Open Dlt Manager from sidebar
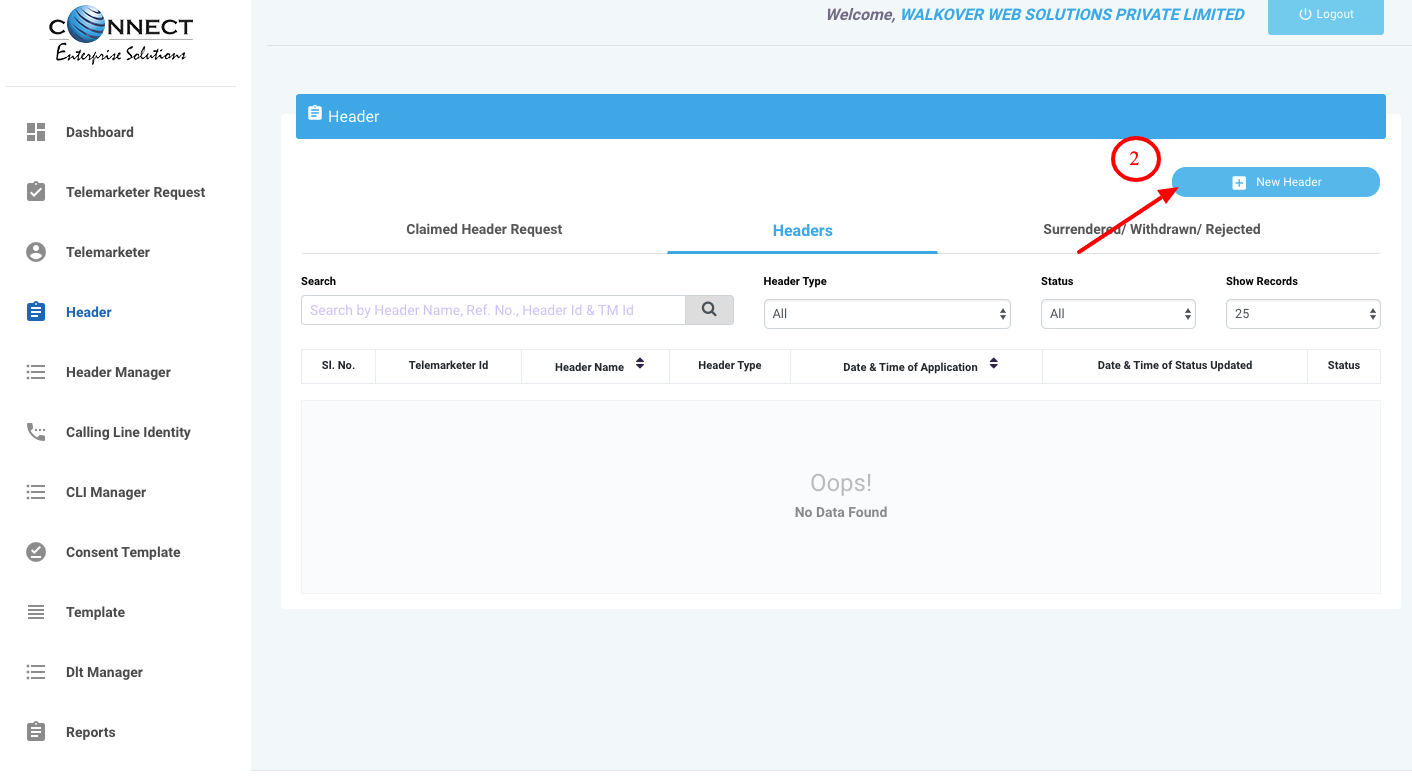This screenshot has height=777, width=1412. [x=104, y=672]
